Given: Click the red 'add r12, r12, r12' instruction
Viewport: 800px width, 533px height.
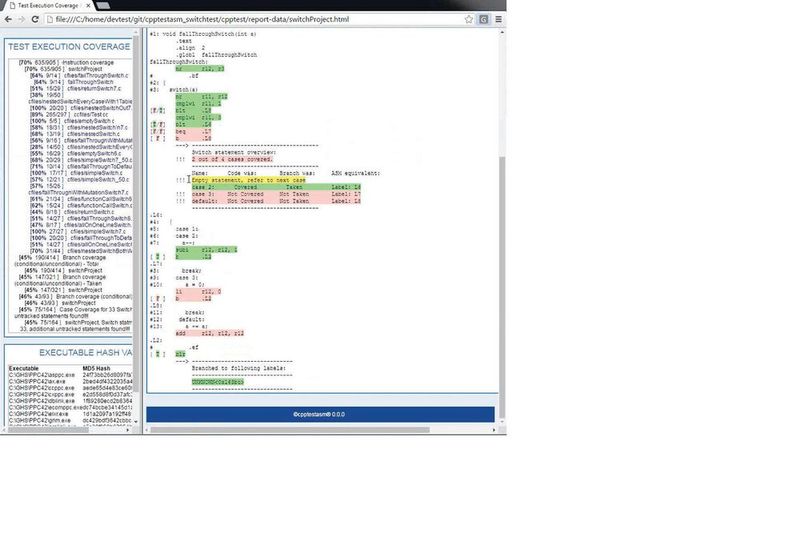Looking at the screenshot, I should (x=209, y=333).
